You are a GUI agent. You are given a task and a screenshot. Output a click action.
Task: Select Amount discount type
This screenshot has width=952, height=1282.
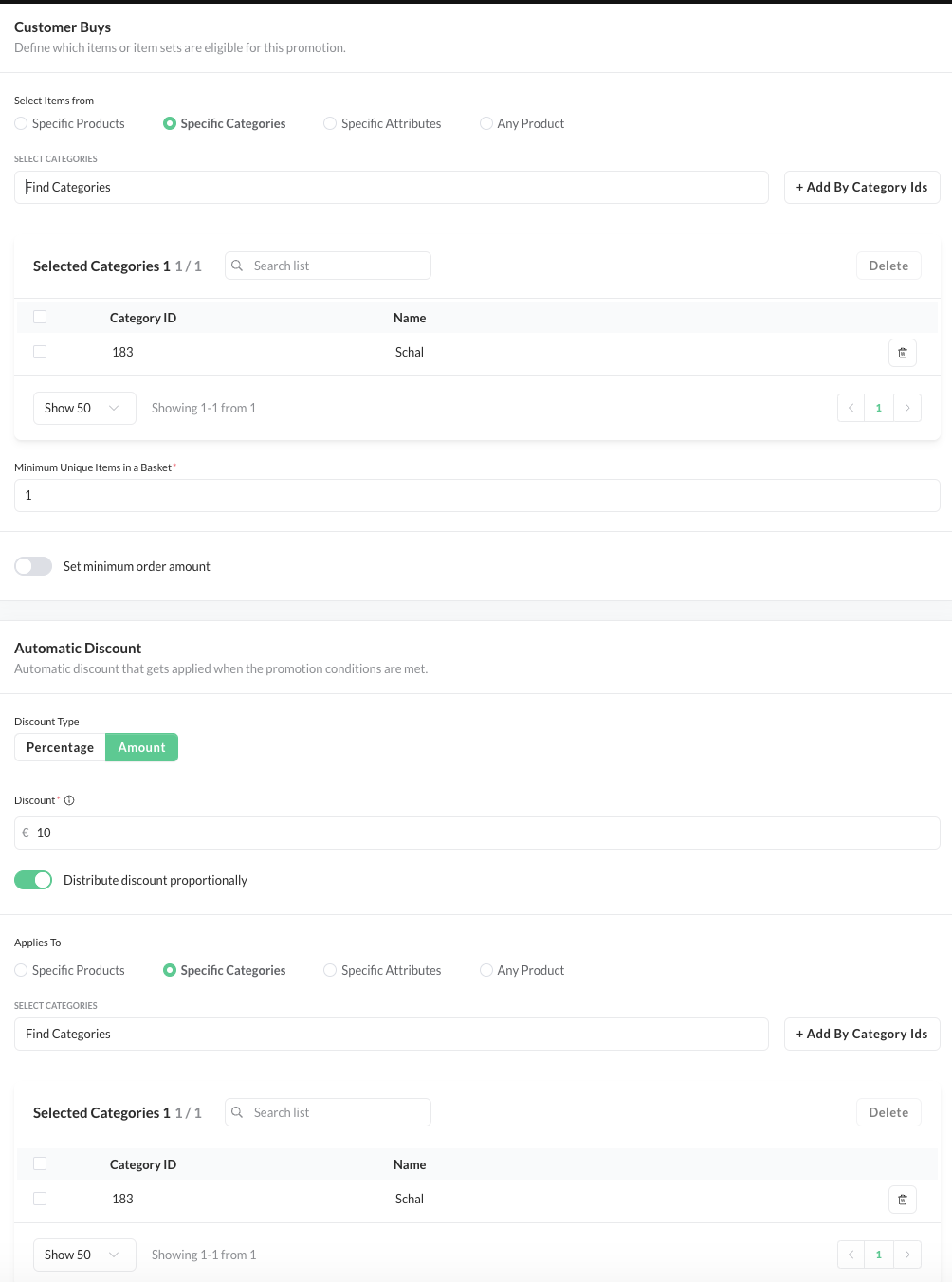click(141, 747)
